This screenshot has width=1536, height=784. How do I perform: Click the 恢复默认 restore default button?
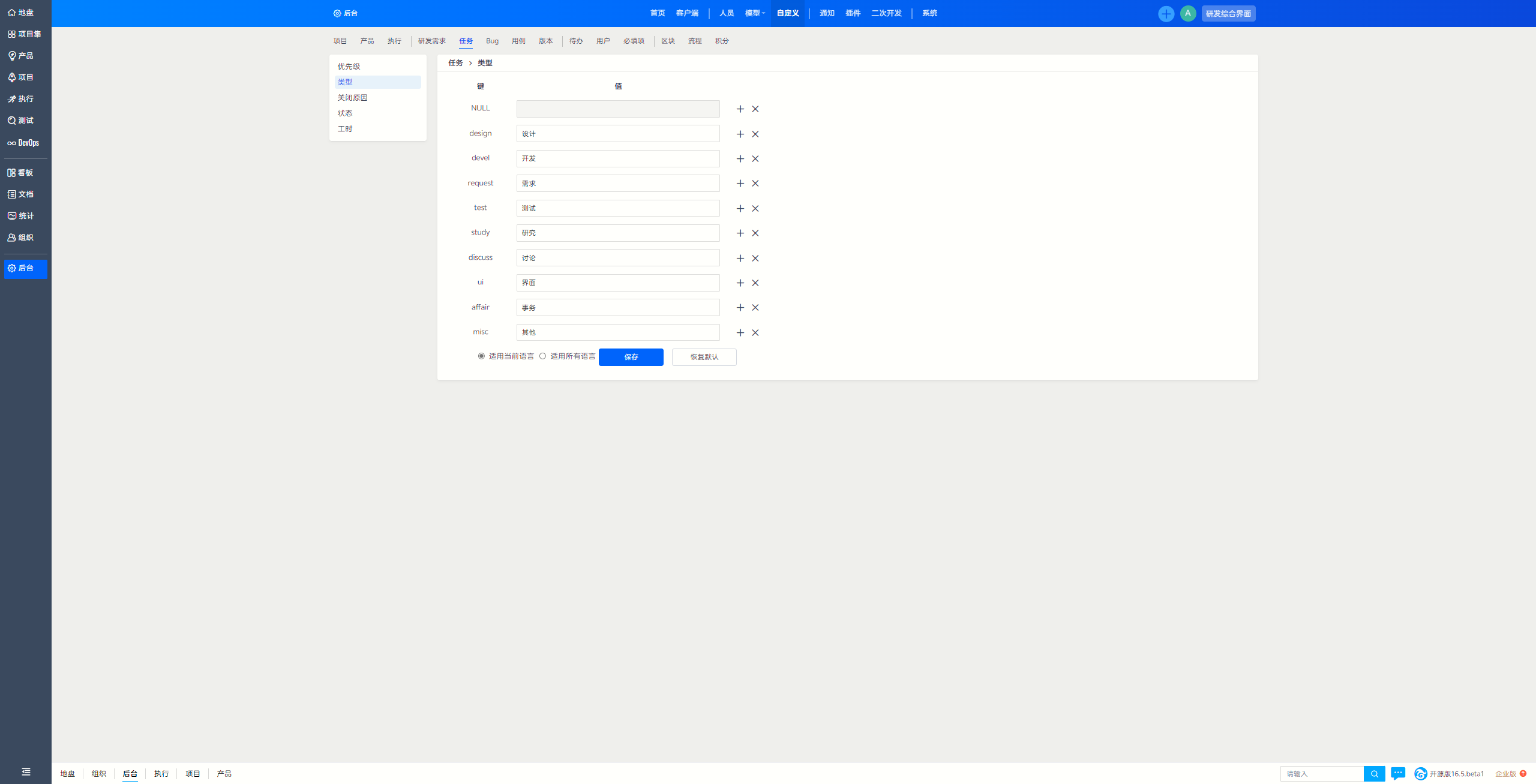tap(704, 357)
